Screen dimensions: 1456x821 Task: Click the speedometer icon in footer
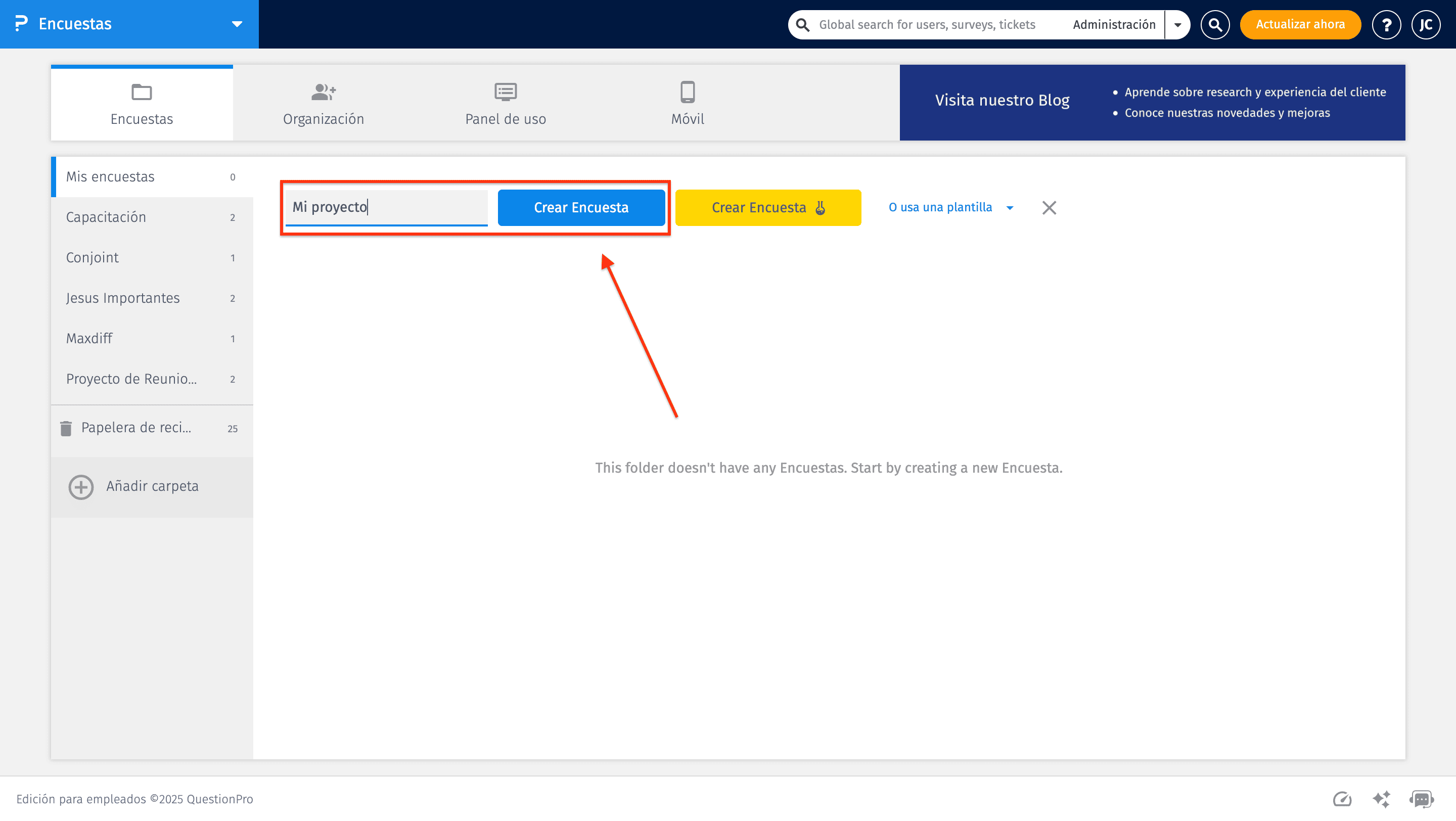coord(1342,799)
